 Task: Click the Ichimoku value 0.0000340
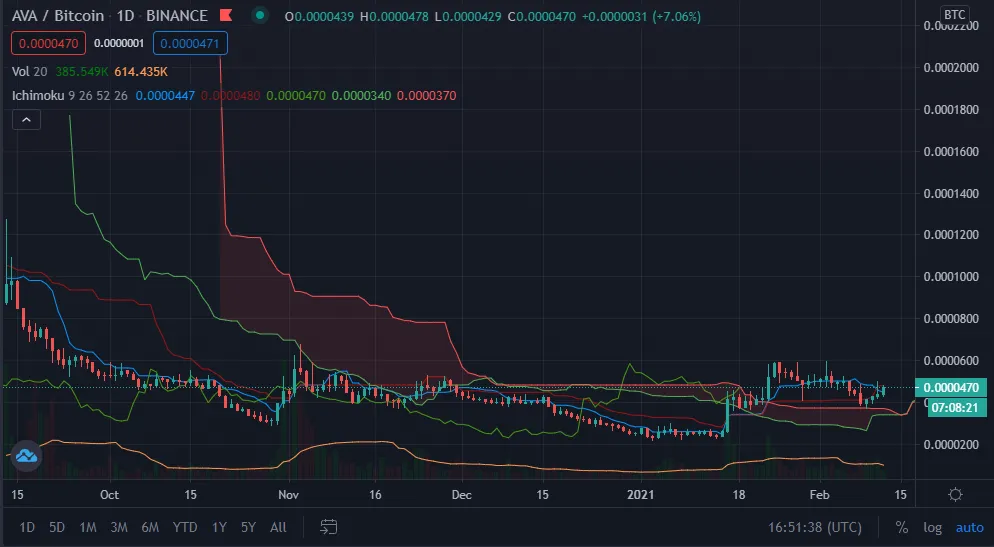pyautogui.click(x=361, y=96)
